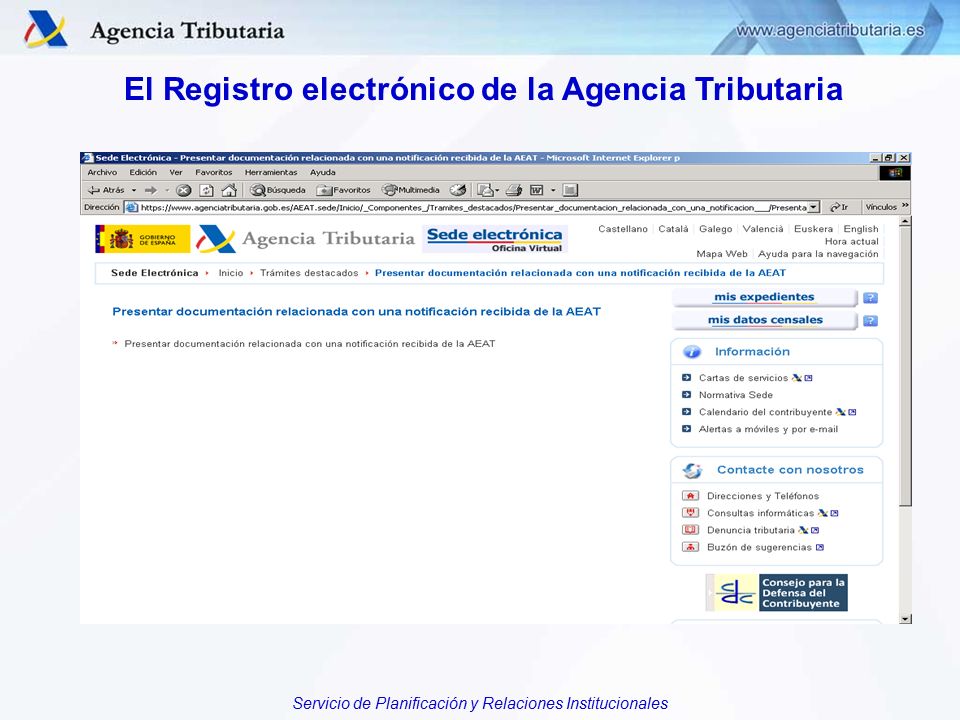Switch language to English
The height and width of the screenshot is (720, 960).
coord(860,229)
